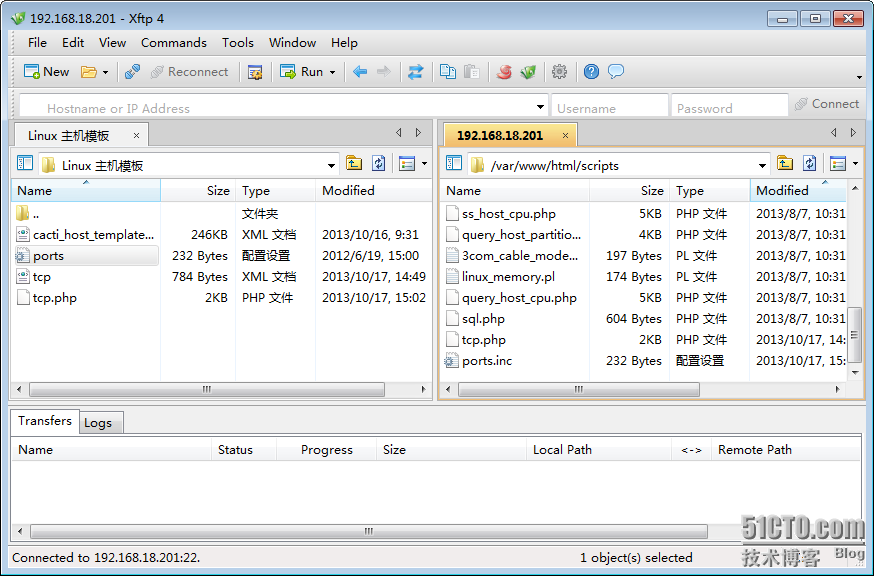Open the Edit menu
Screen dimensions: 874x576
[x=73, y=42]
